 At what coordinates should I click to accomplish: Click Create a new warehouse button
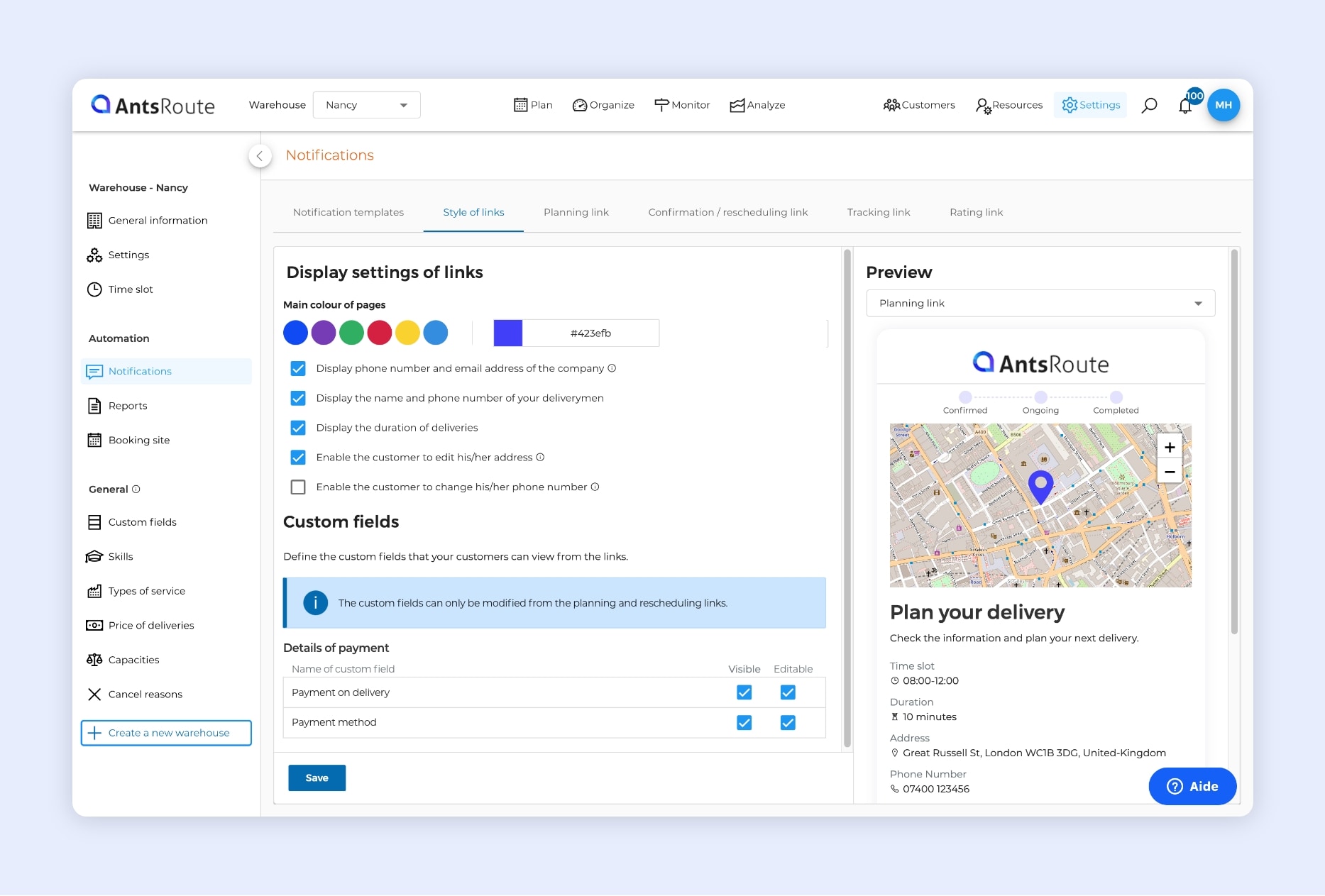[166, 733]
